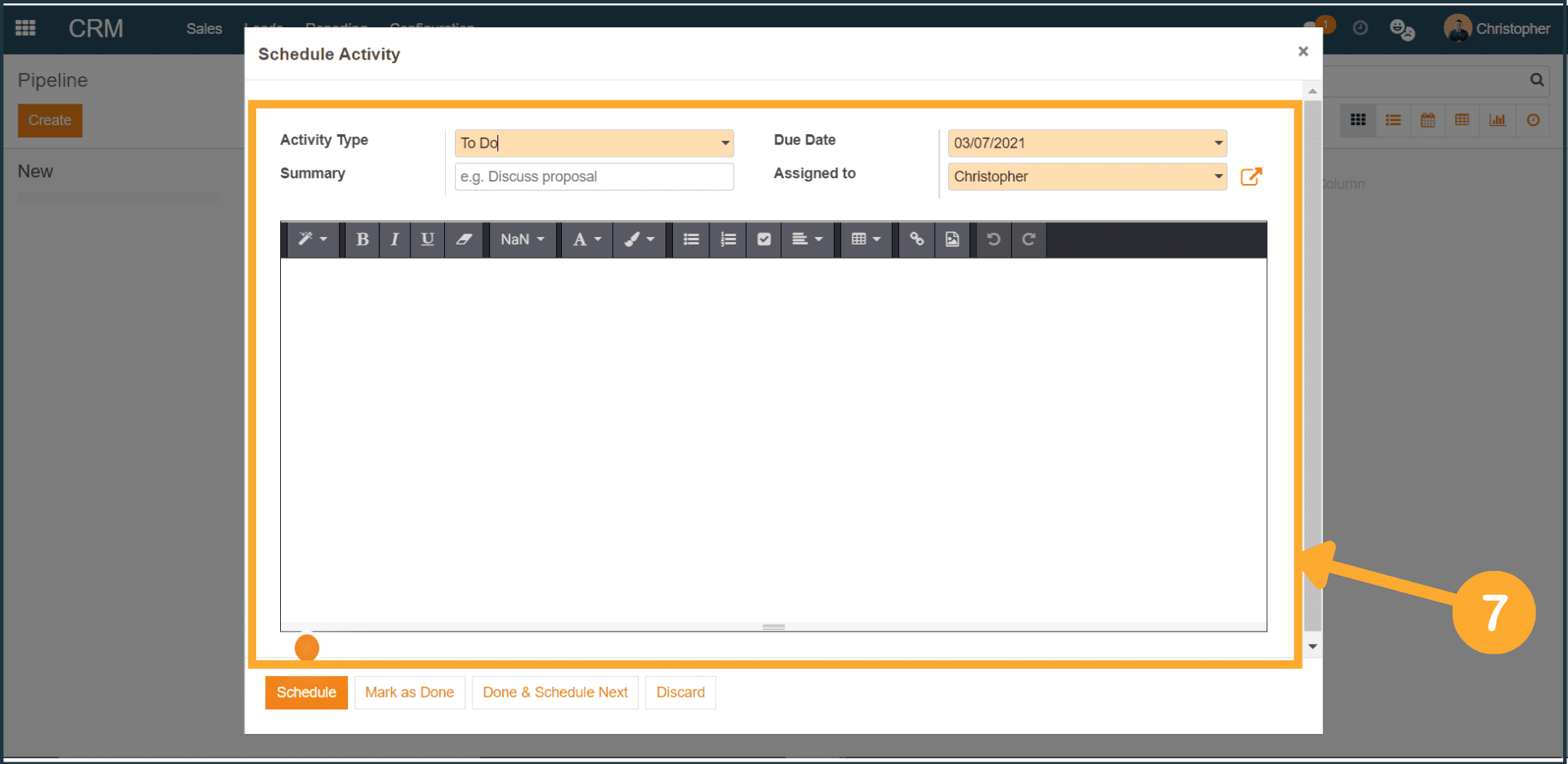Insert an unordered bullet list

690,239
